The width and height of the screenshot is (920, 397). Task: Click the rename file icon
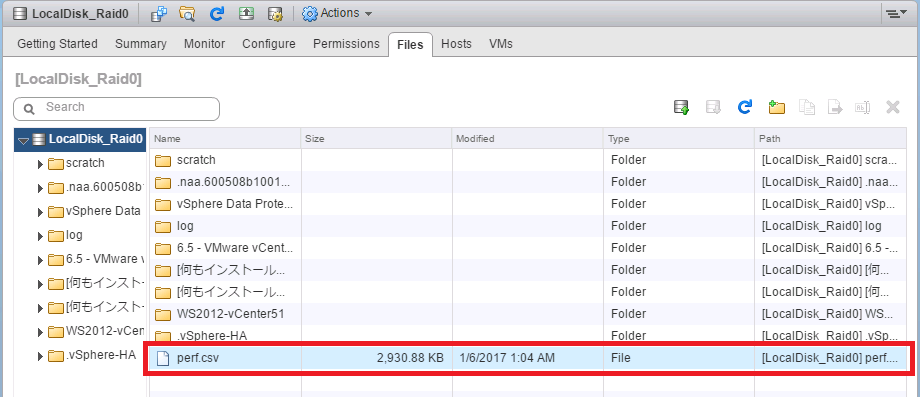point(863,107)
